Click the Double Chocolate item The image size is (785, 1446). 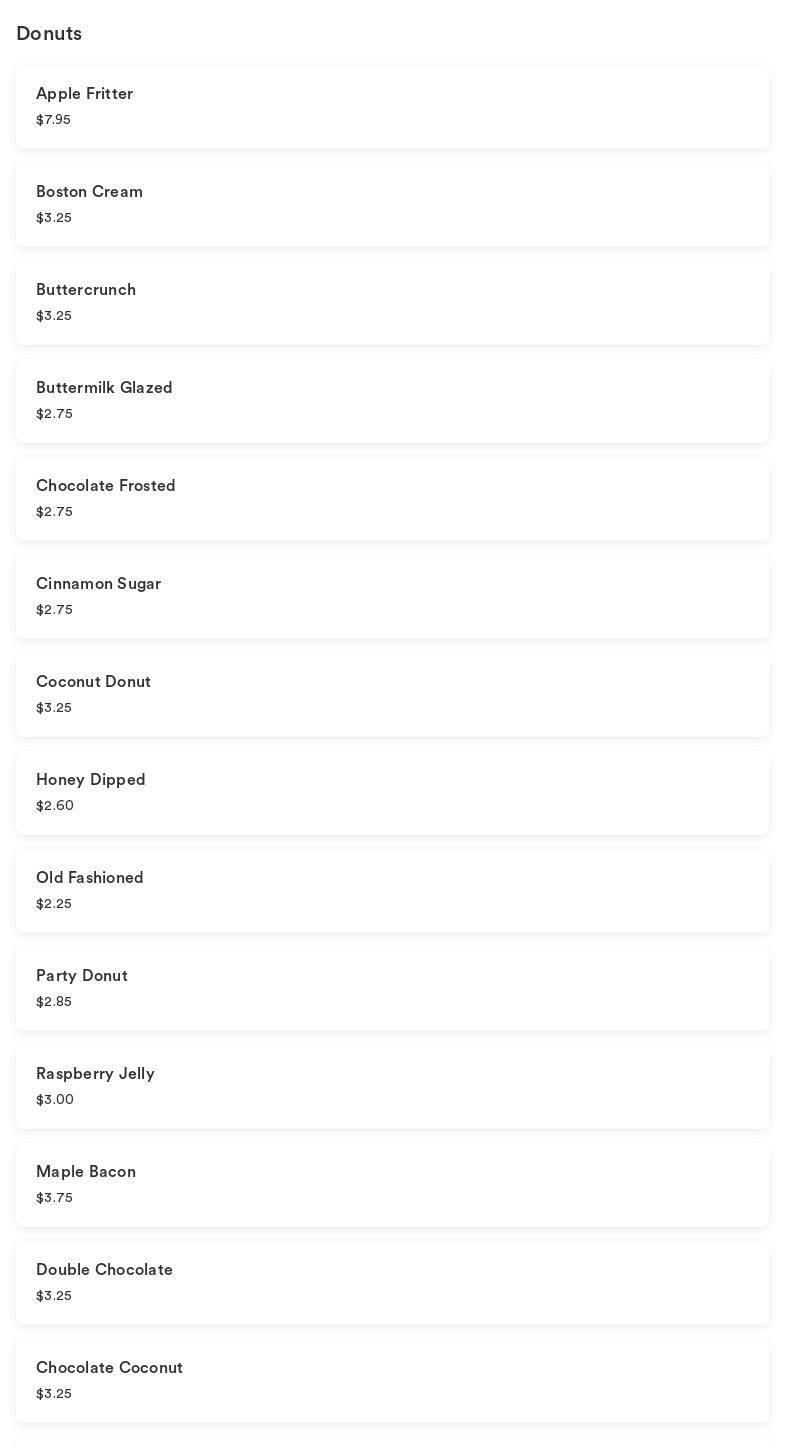392,1283
